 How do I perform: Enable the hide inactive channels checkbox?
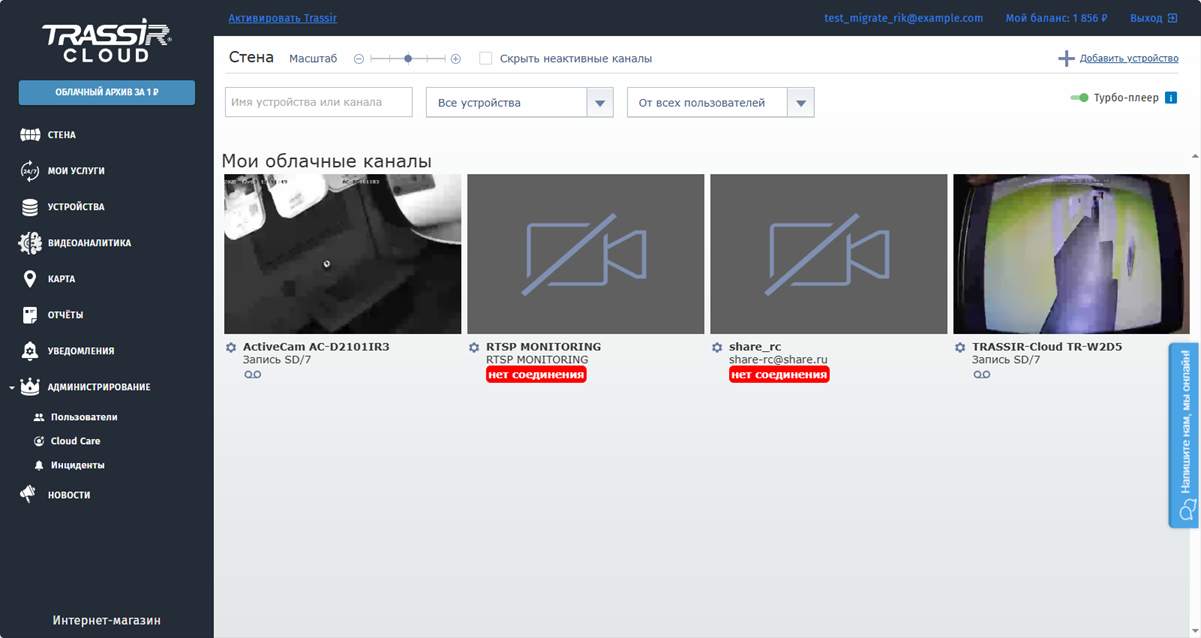point(486,59)
